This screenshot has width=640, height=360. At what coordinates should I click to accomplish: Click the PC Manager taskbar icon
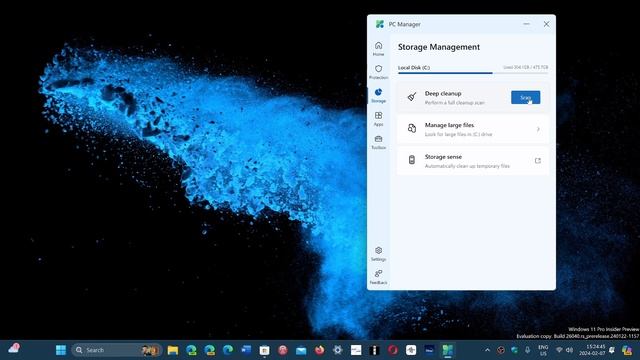tap(448, 350)
